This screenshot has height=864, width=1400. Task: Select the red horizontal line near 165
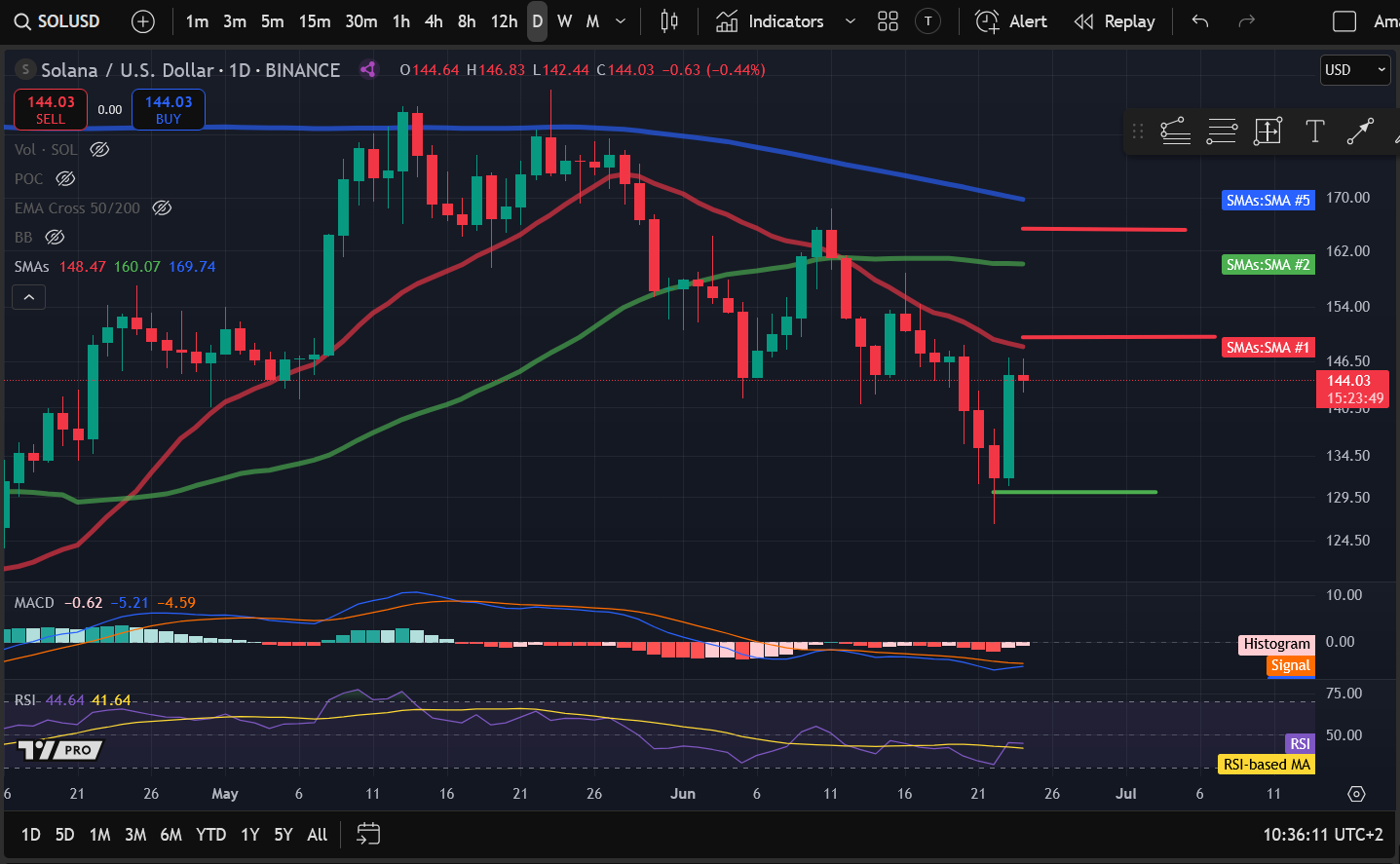pyautogui.click(x=1104, y=229)
